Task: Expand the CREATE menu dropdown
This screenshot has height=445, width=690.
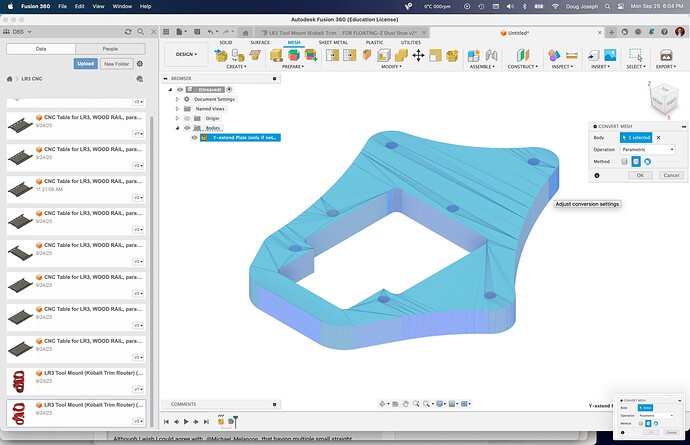Action: (x=236, y=66)
